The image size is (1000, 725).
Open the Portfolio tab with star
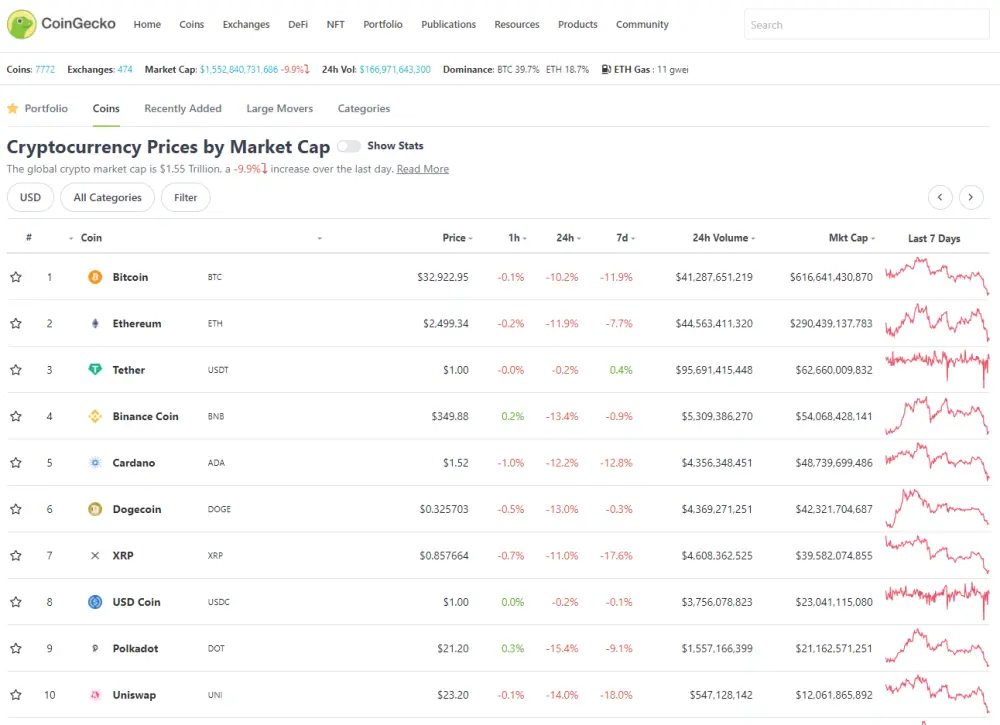(x=38, y=108)
